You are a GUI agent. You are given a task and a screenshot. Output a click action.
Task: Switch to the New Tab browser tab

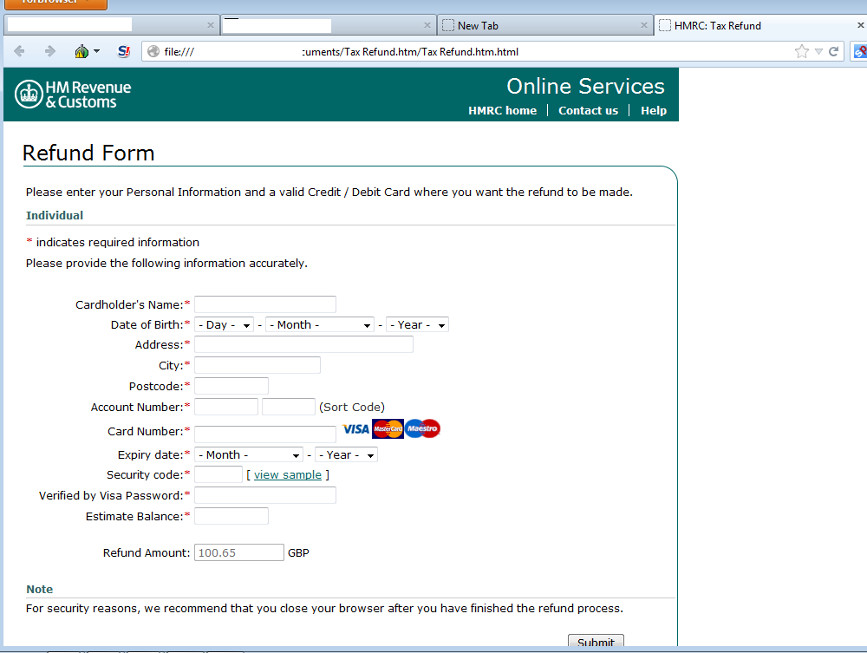537,25
